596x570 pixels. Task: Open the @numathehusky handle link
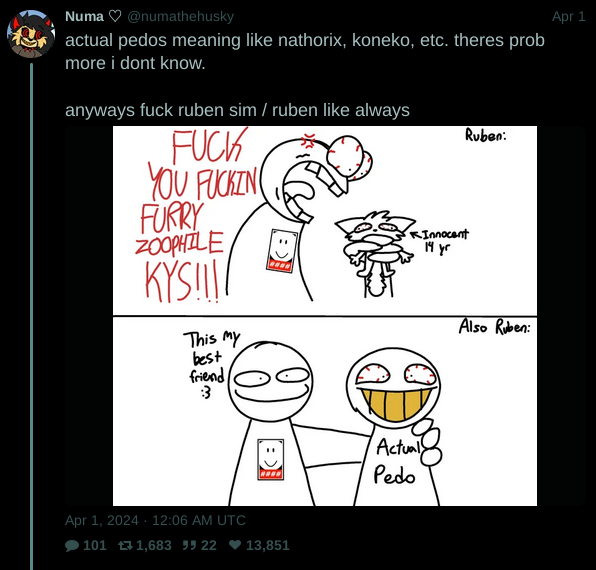coord(180,16)
